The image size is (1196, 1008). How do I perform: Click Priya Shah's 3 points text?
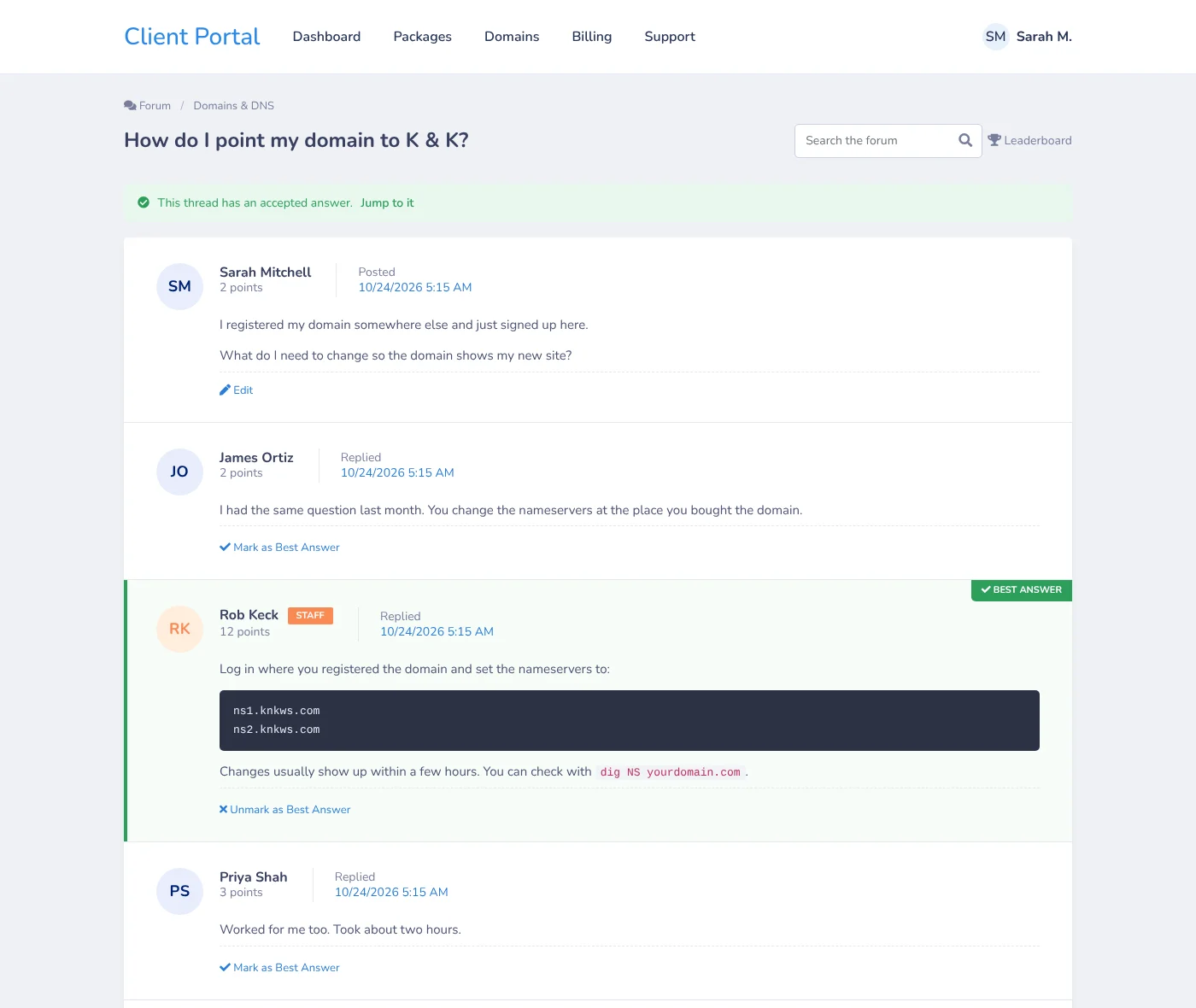coord(241,892)
